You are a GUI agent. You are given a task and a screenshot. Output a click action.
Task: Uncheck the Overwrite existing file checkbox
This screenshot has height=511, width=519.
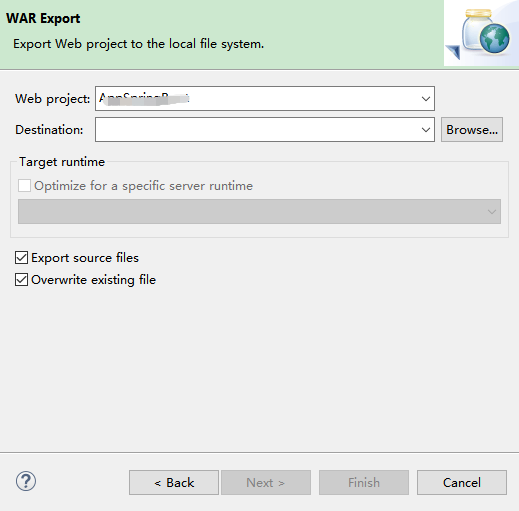pos(21,280)
